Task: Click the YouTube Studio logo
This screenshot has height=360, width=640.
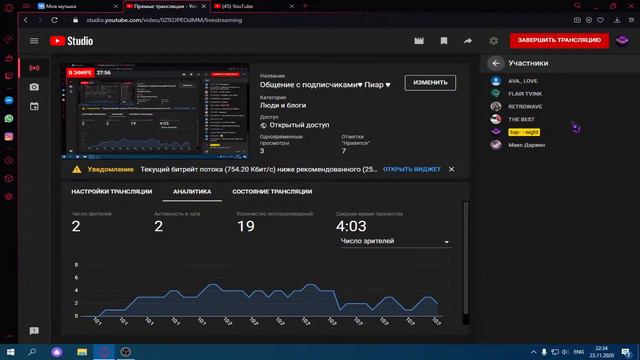Action: point(71,41)
